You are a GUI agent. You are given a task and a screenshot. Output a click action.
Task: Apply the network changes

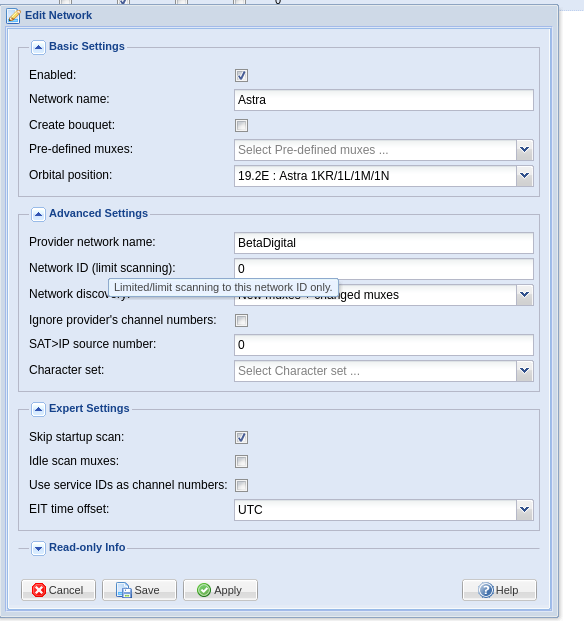point(220,590)
